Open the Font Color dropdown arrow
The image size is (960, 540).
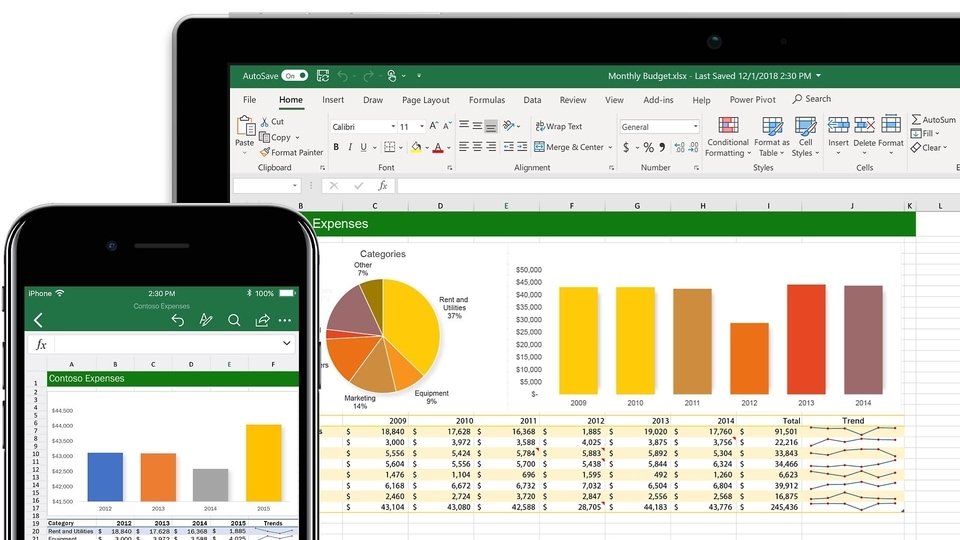pyautogui.click(x=449, y=148)
